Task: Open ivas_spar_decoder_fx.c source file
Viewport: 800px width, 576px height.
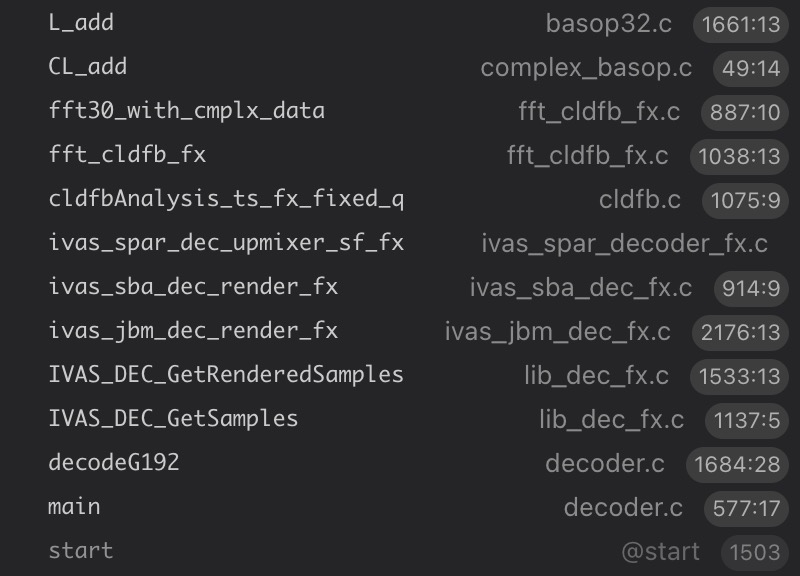Action: click(625, 244)
